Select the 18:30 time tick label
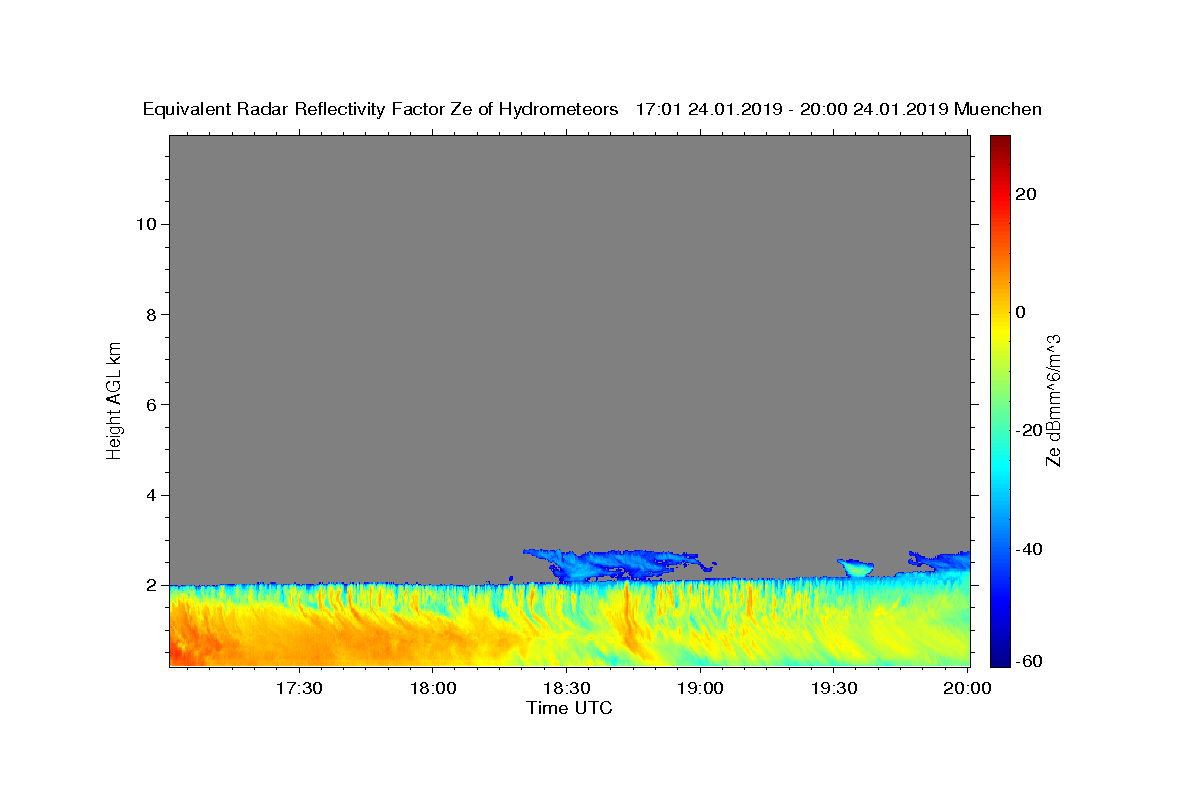Image resolution: width=1200 pixels, height=800 pixels. click(x=566, y=688)
